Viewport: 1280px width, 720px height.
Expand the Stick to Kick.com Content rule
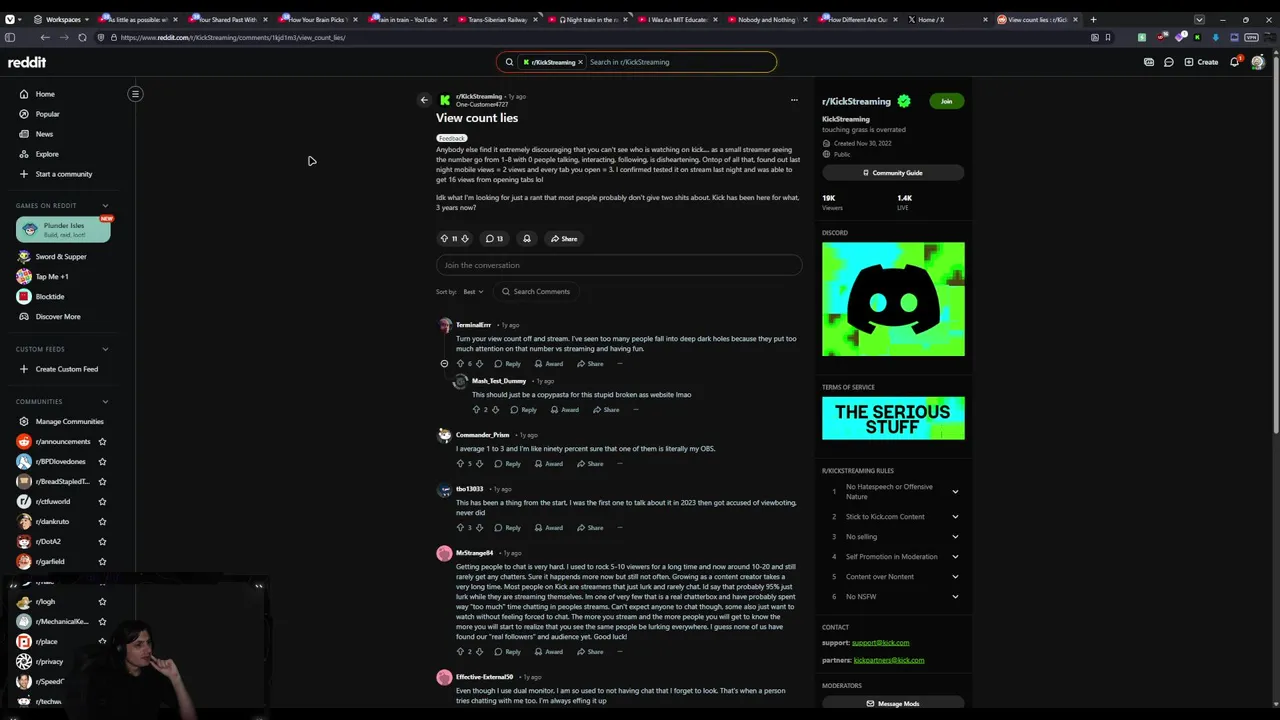point(955,517)
